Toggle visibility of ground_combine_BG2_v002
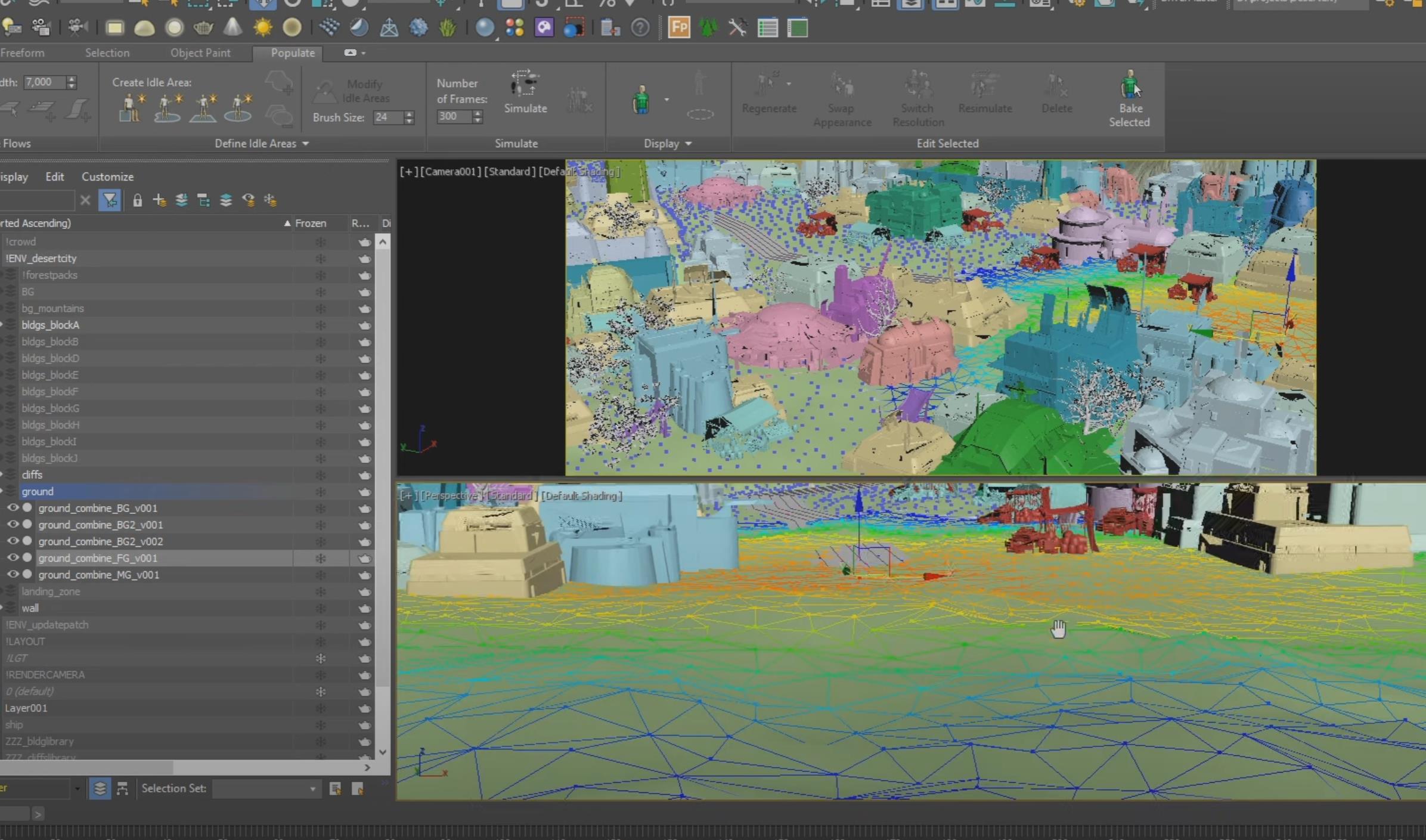The height and width of the screenshot is (840, 1426). pyautogui.click(x=13, y=541)
